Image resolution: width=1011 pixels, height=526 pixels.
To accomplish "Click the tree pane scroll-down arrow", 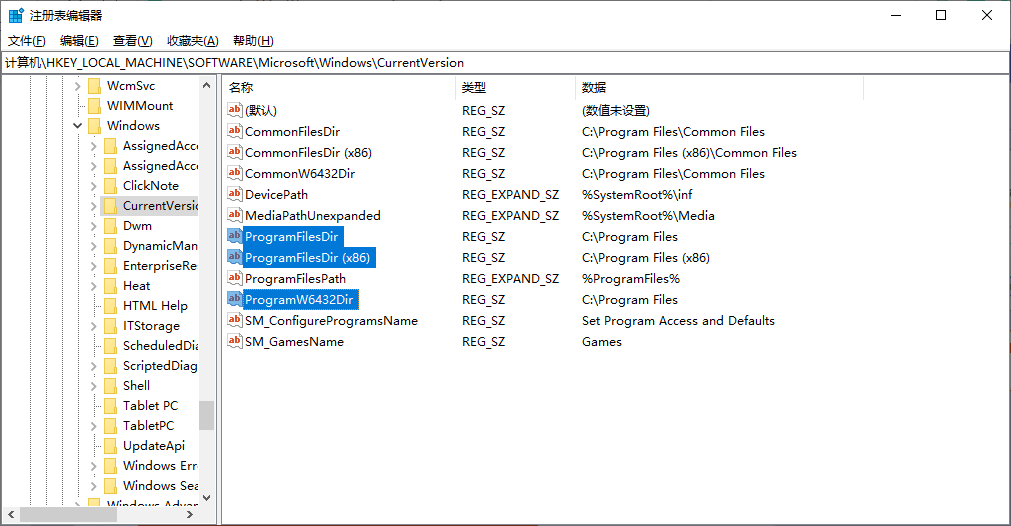I will point(206,498).
